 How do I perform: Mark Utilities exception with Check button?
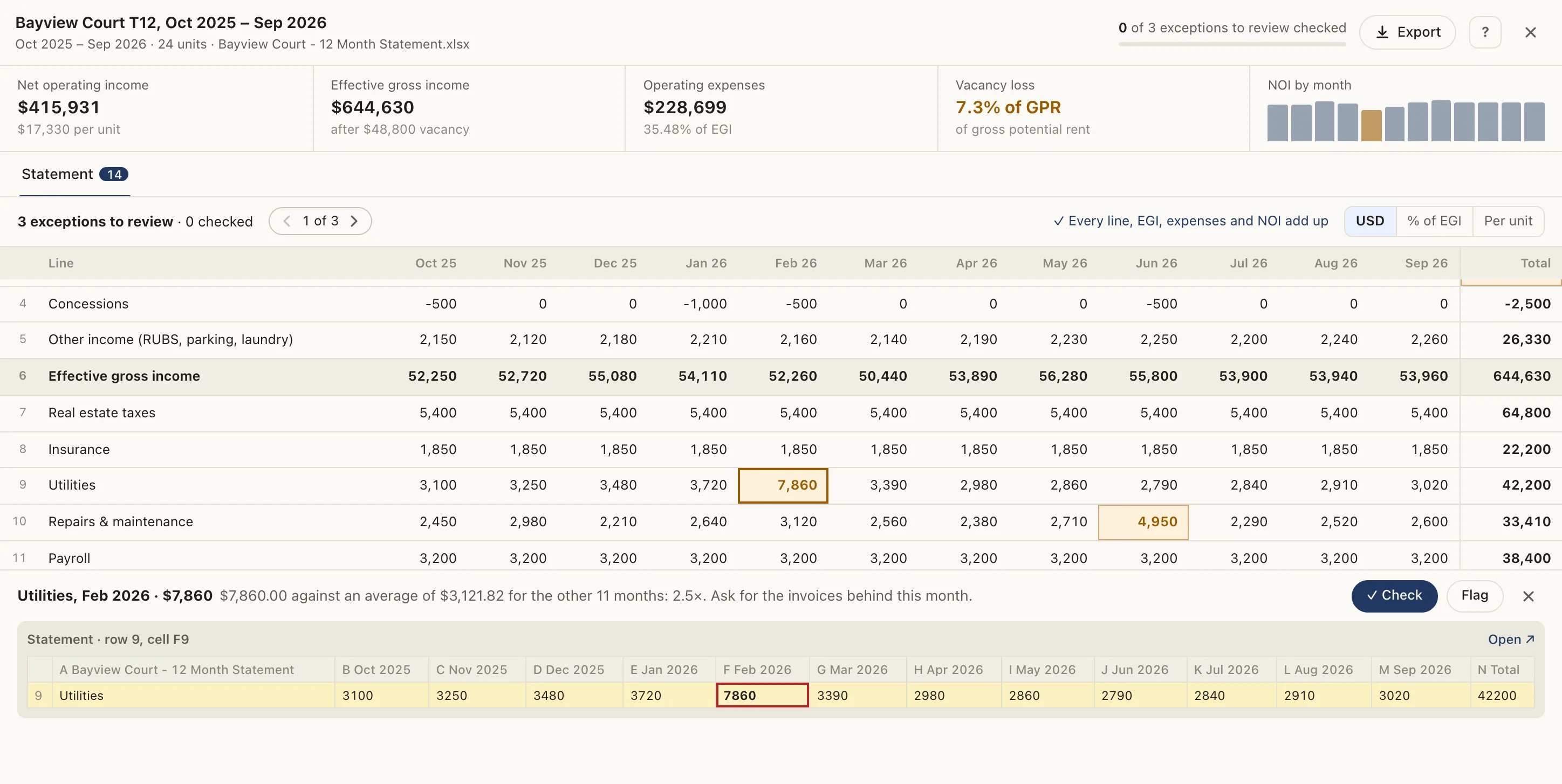tap(1394, 596)
